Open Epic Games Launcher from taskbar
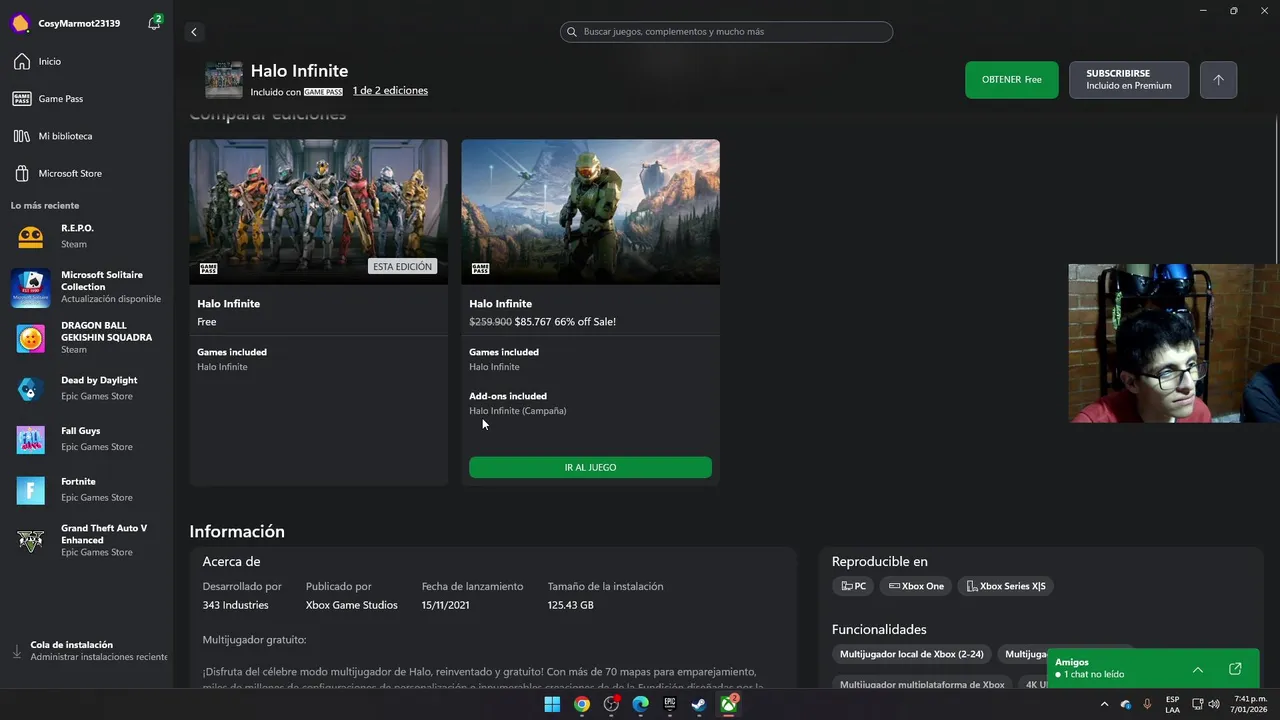This screenshot has width=1280, height=720. coord(670,704)
